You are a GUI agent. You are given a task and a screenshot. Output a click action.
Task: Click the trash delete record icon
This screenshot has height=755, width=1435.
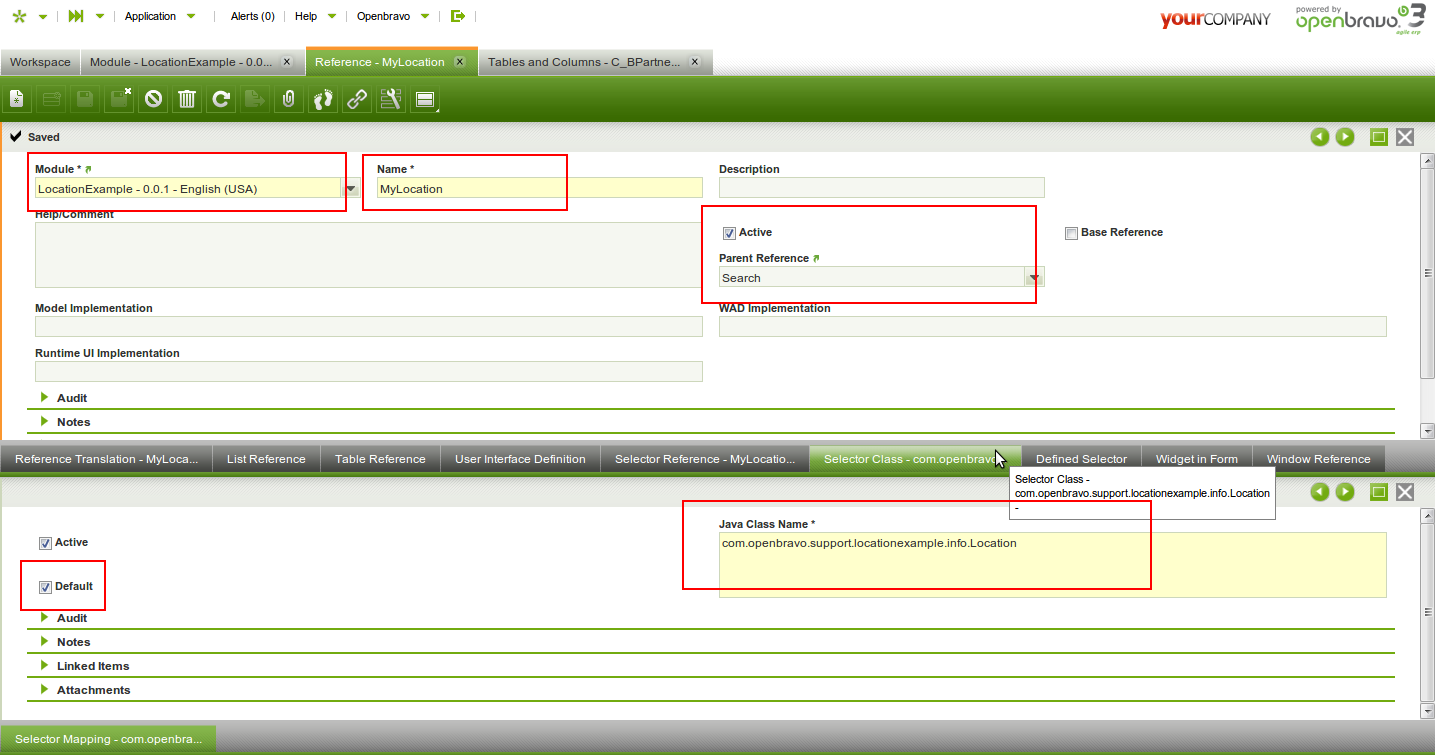tap(187, 99)
